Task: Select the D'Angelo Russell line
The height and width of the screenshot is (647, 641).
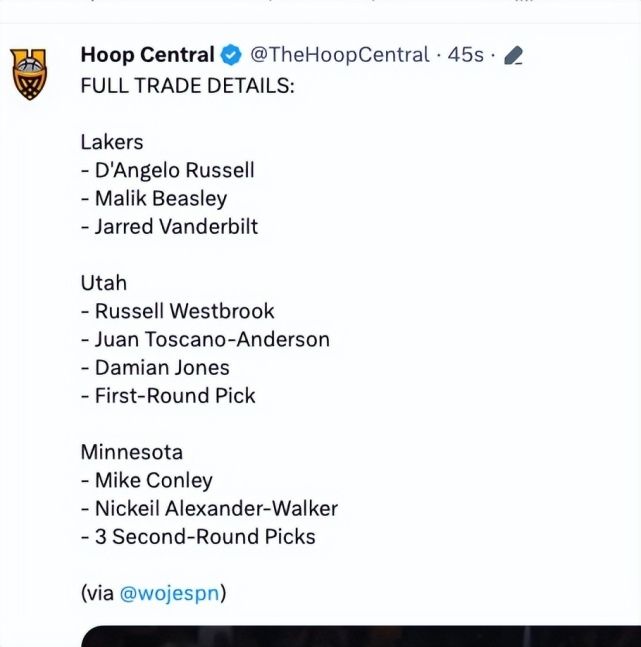Action: point(168,170)
